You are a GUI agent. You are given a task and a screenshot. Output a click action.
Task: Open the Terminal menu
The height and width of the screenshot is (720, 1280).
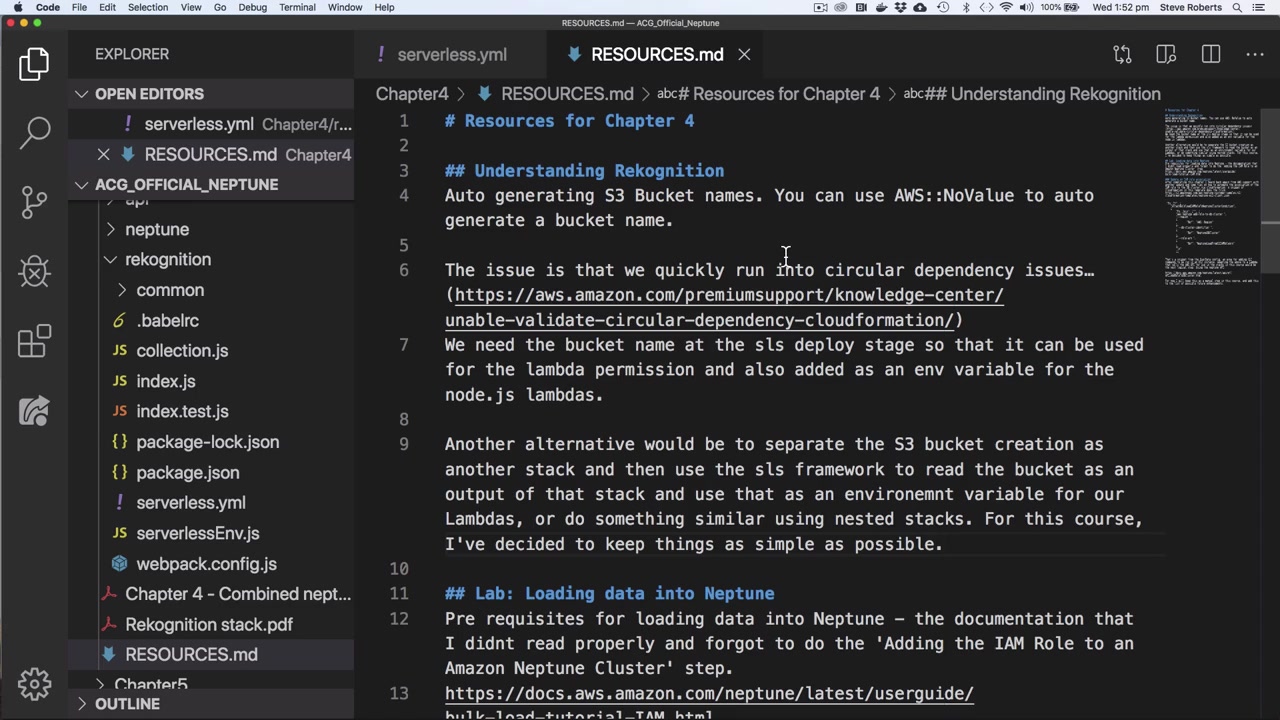coord(297,7)
